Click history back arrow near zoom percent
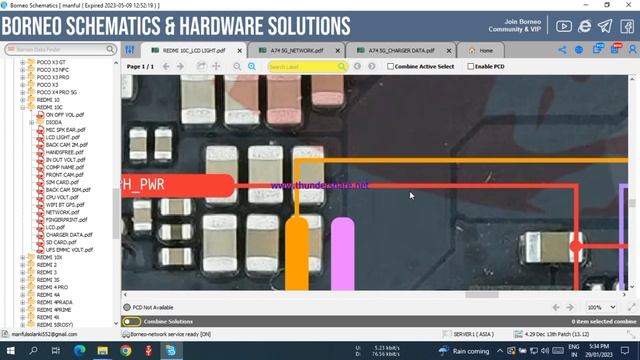640x360 pixels. (x=556, y=307)
